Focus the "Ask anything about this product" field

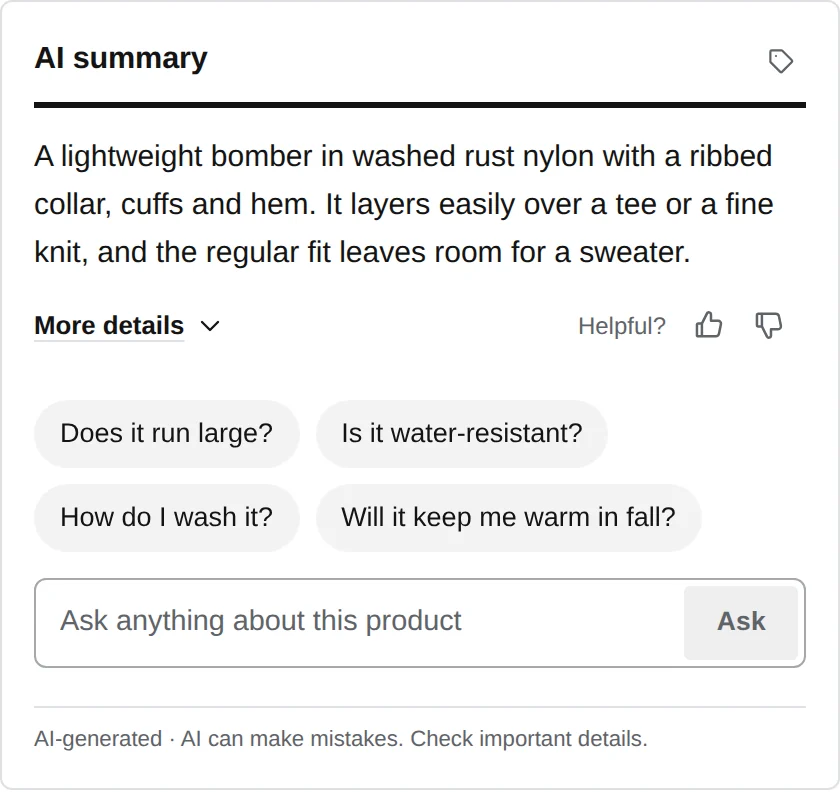pyautogui.click(x=360, y=622)
